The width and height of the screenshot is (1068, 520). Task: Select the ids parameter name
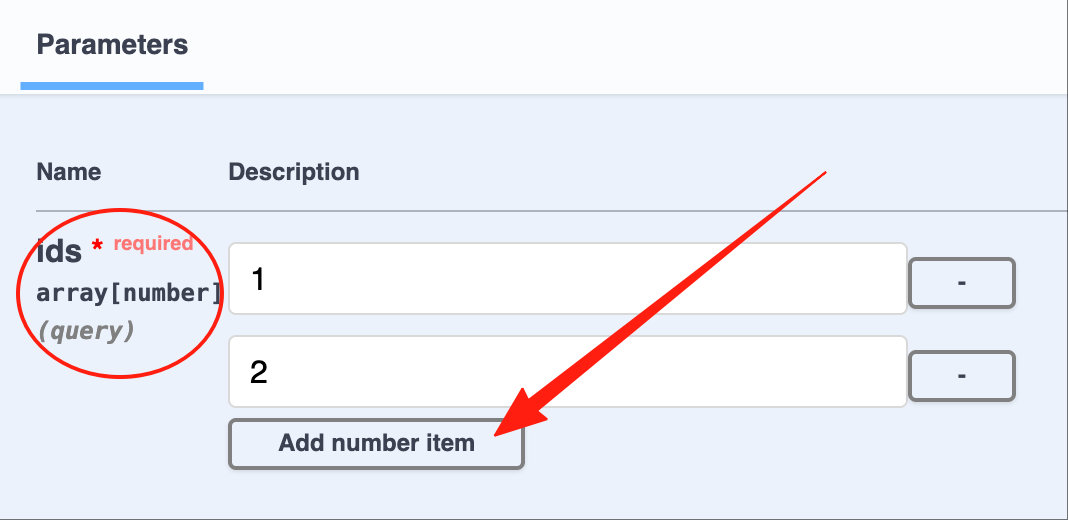(x=59, y=252)
